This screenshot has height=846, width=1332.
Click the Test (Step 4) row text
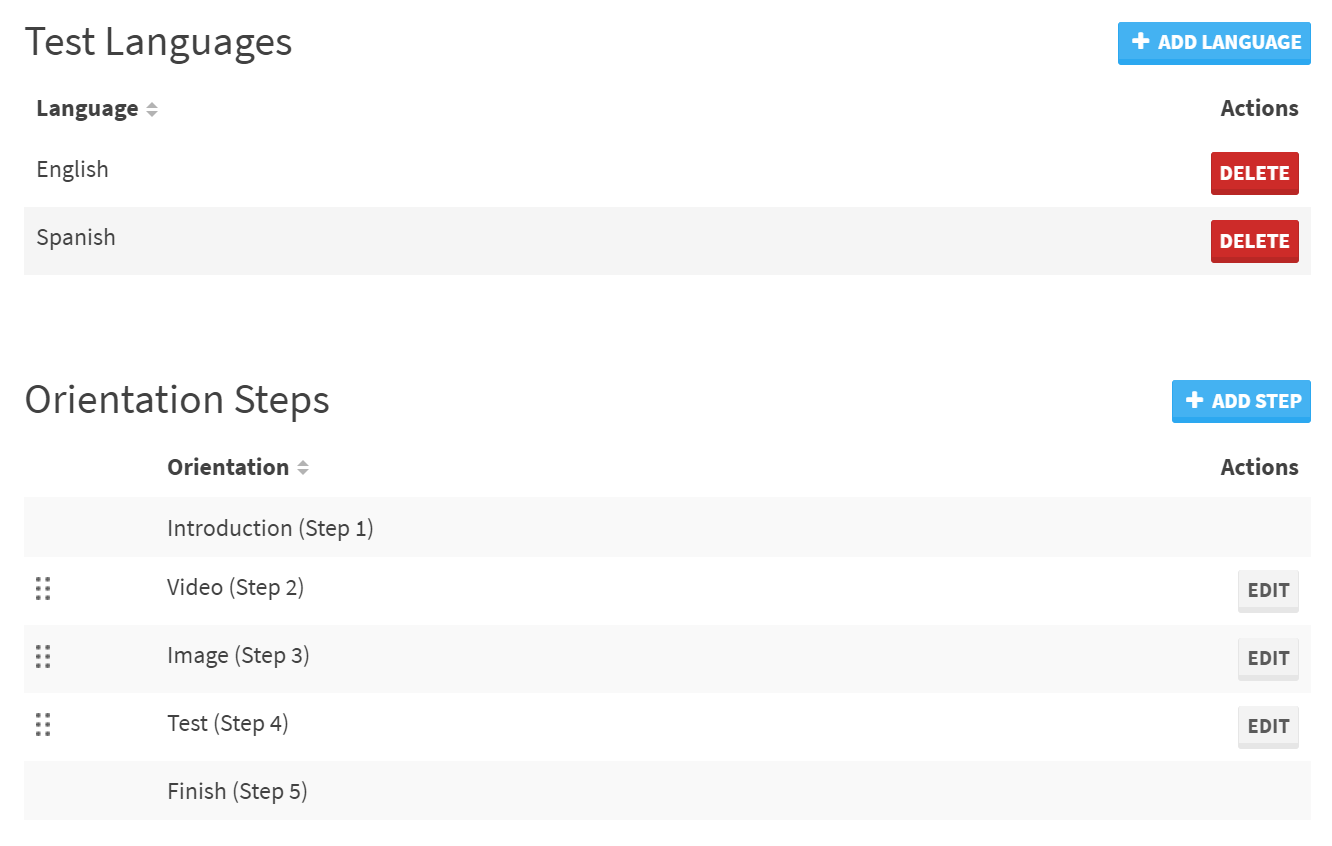(x=227, y=724)
